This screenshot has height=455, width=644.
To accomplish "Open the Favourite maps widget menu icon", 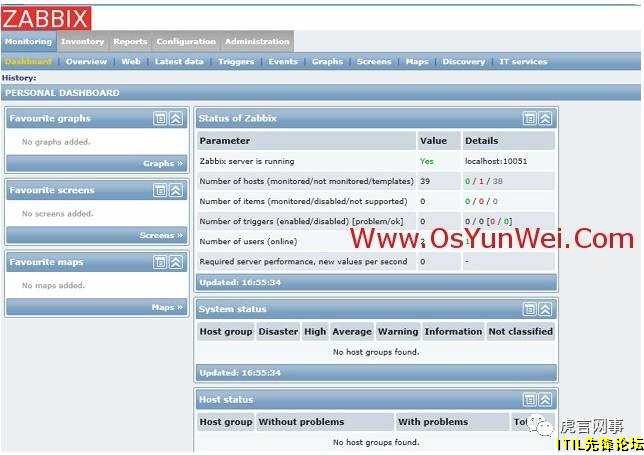I will (160, 262).
